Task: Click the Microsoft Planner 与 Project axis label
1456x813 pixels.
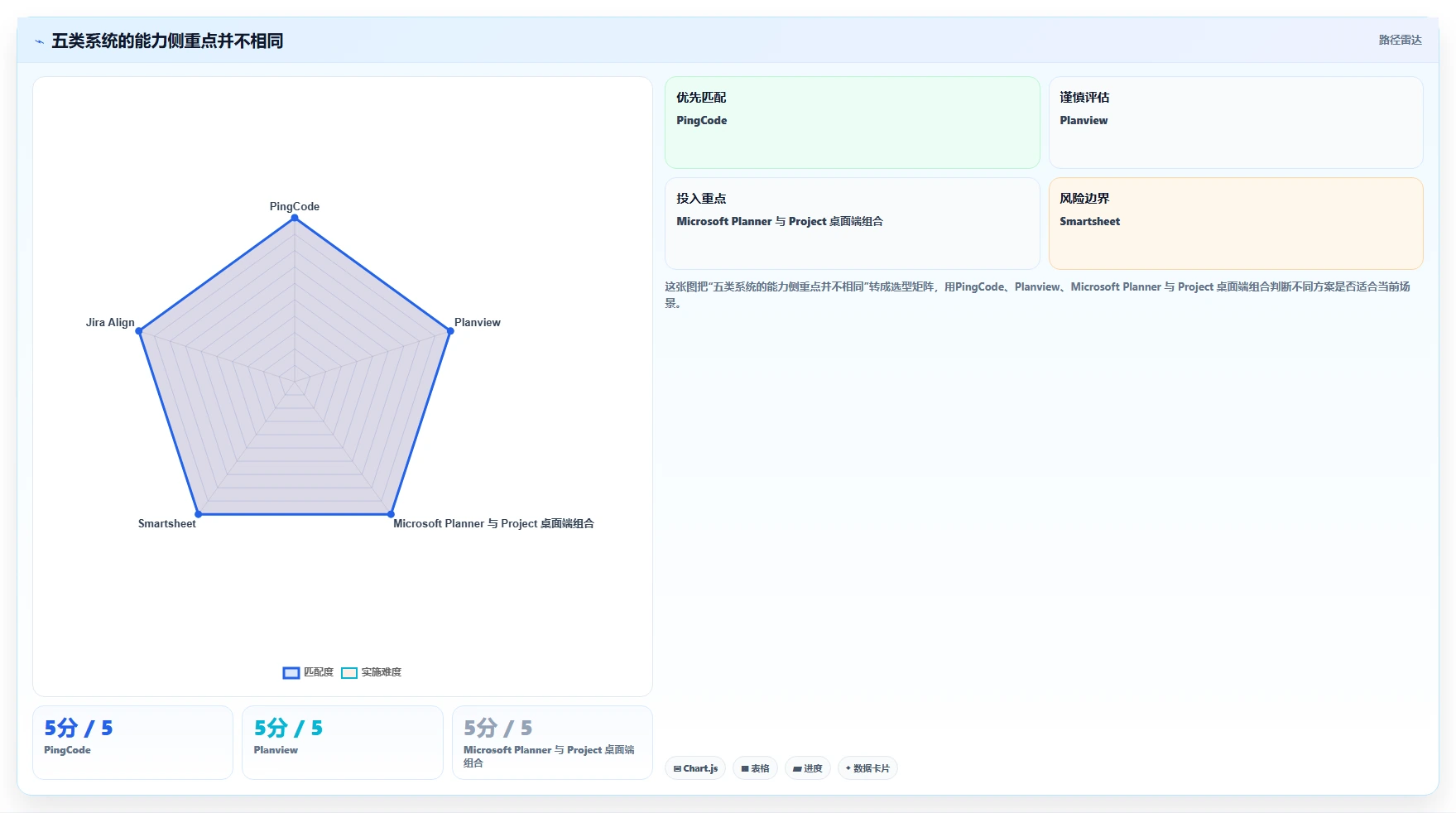Action: tap(493, 523)
